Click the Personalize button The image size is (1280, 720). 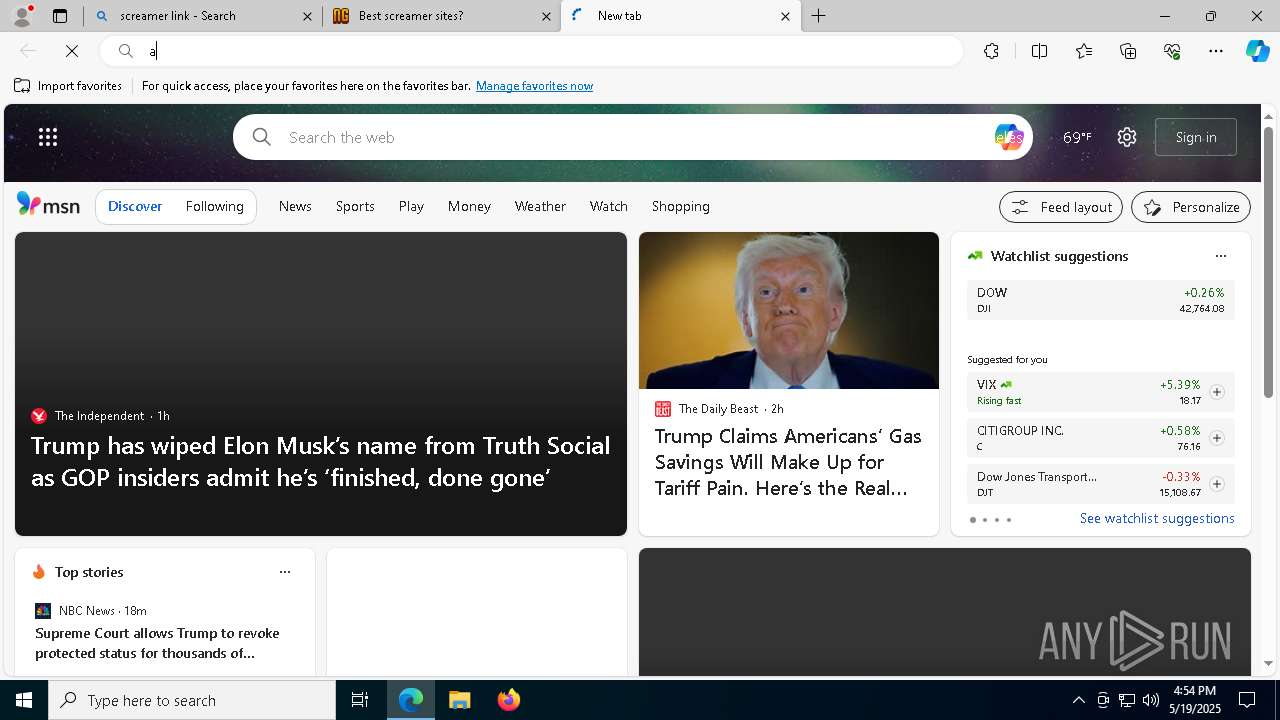coord(1191,207)
